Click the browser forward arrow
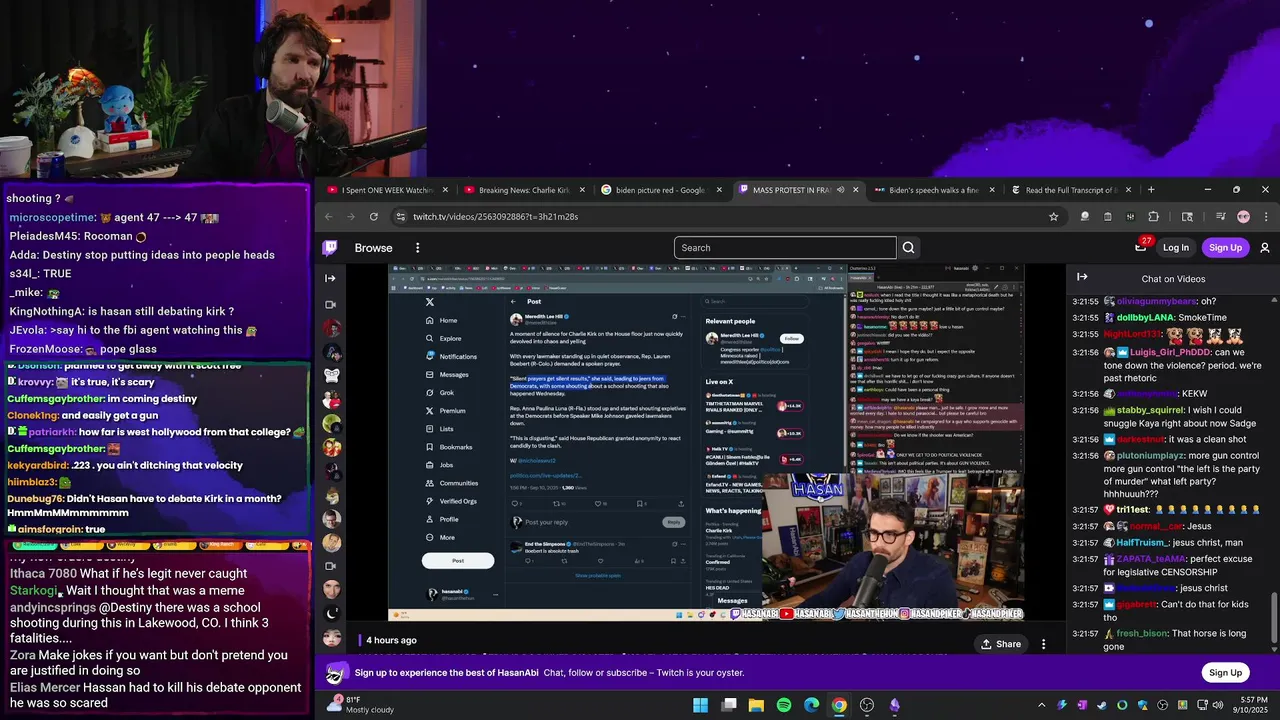Image resolution: width=1280 pixels, height=720 pixels. (351, 216)
